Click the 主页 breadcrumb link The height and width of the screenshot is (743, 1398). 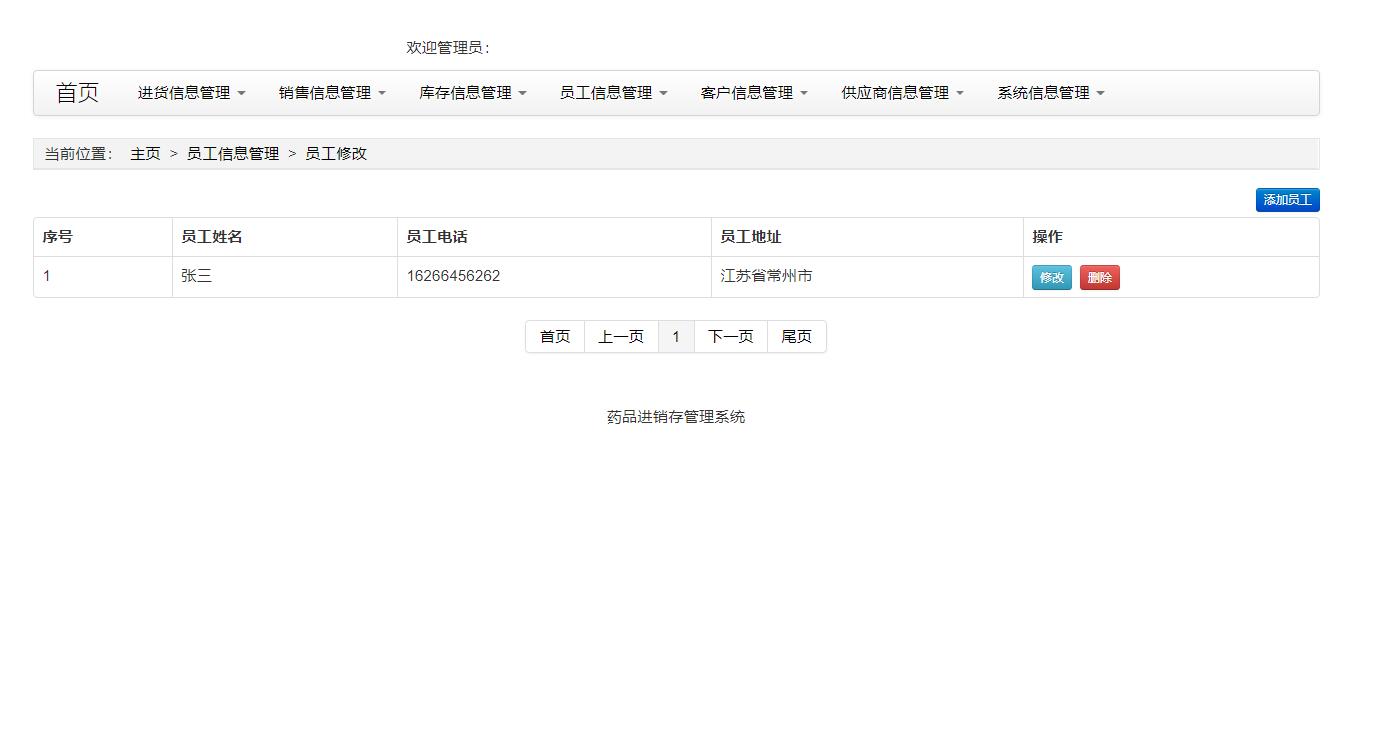145,153
